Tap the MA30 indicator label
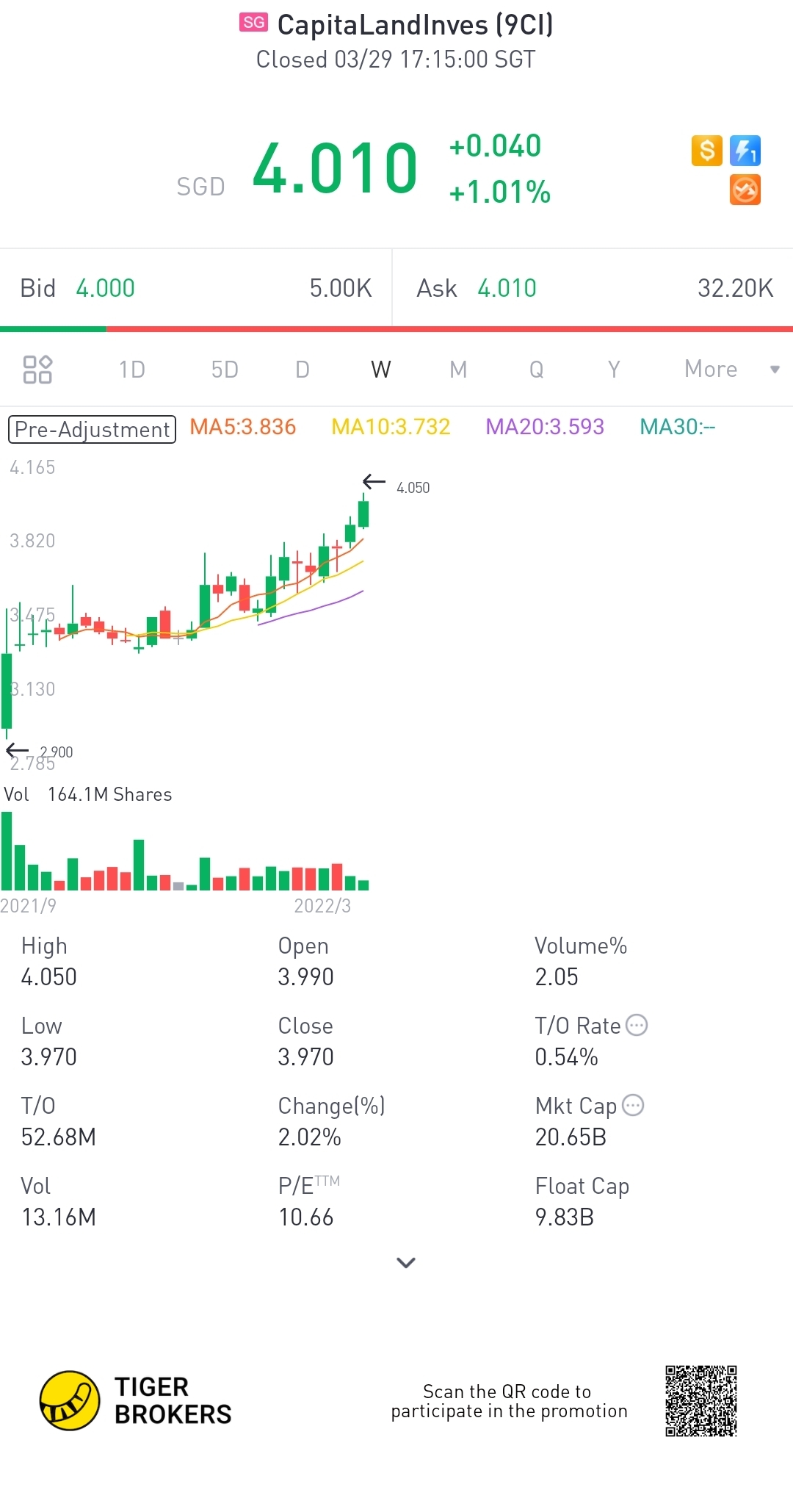Image resolution: width=793 pixels, height=1512 pixels. tap(677, 427)
